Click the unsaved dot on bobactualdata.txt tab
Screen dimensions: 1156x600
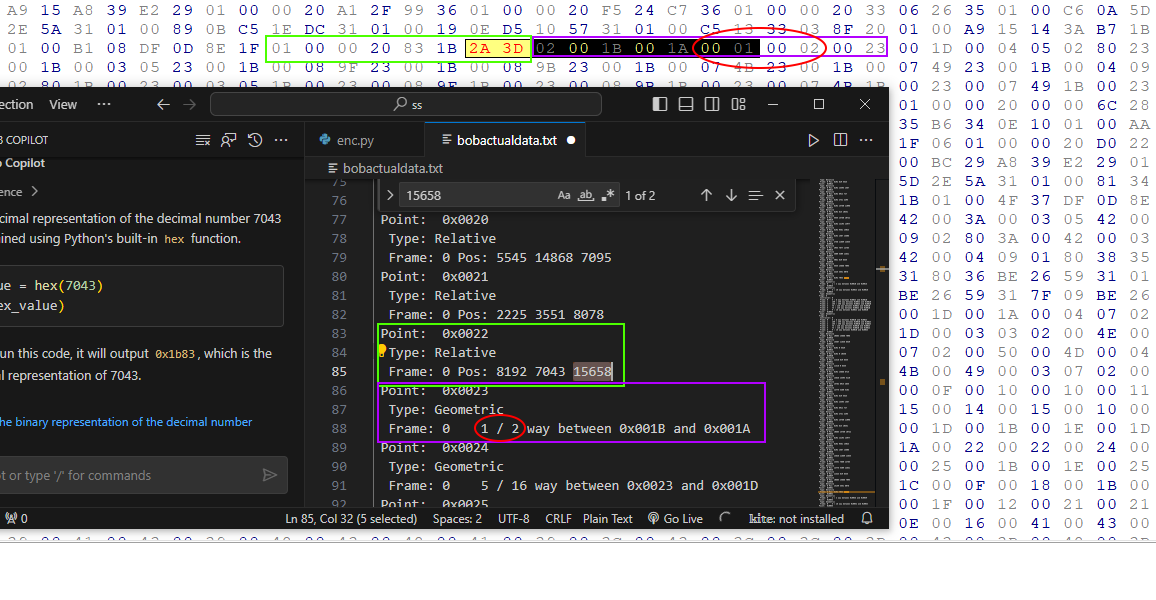tap(571, 140)
